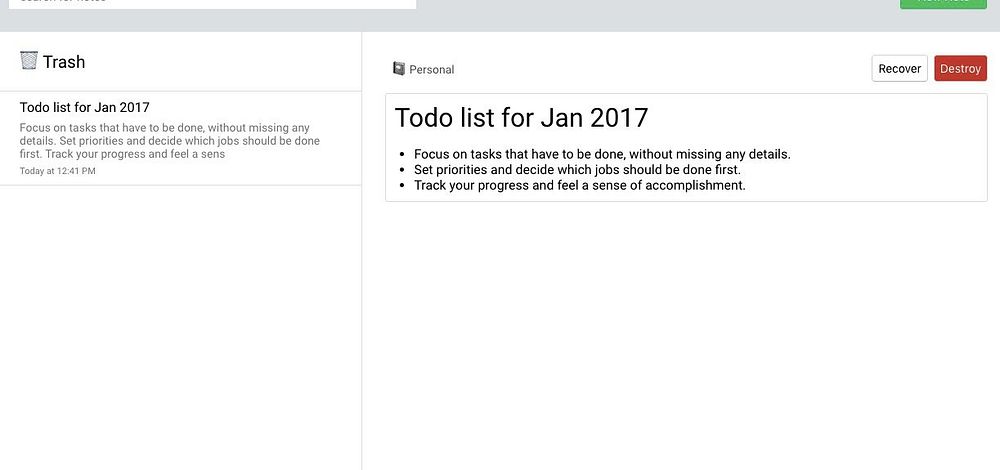This screenshot has width=1000, height=470.
Task: Click the first bullet point marker
Action: [x=402, y=155]
